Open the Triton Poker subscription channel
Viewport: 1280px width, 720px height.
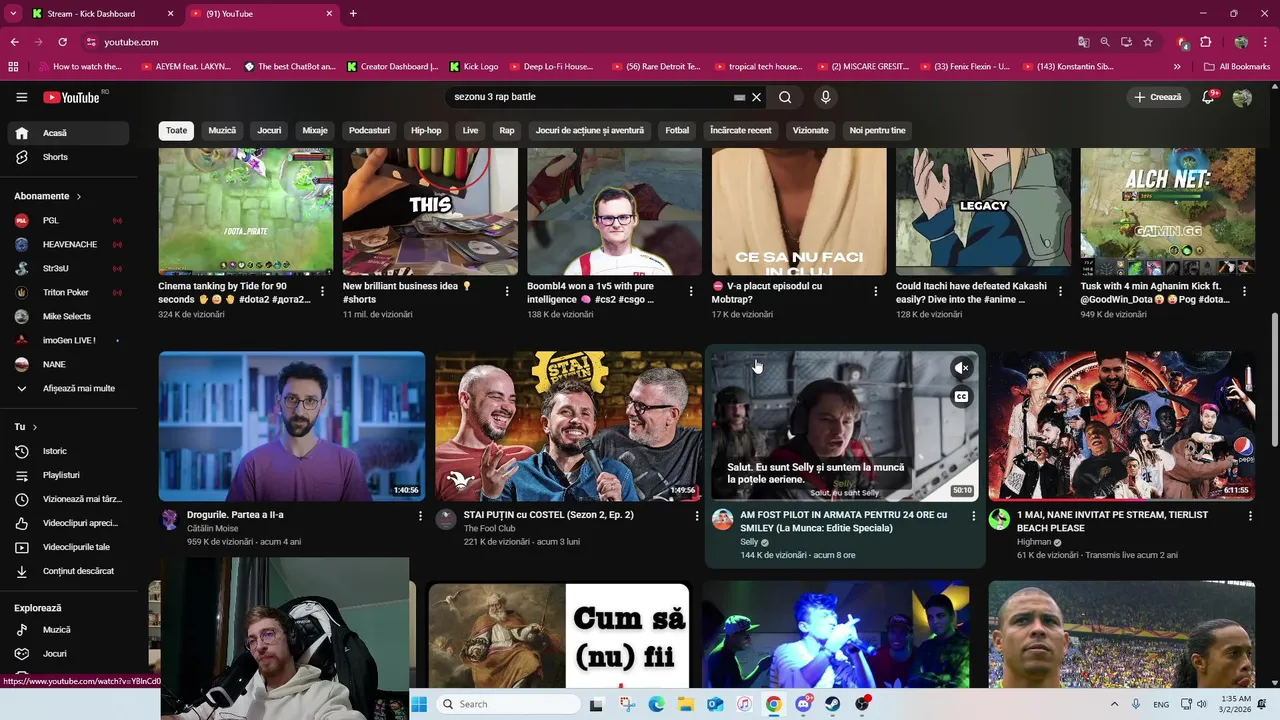point(68,292)
